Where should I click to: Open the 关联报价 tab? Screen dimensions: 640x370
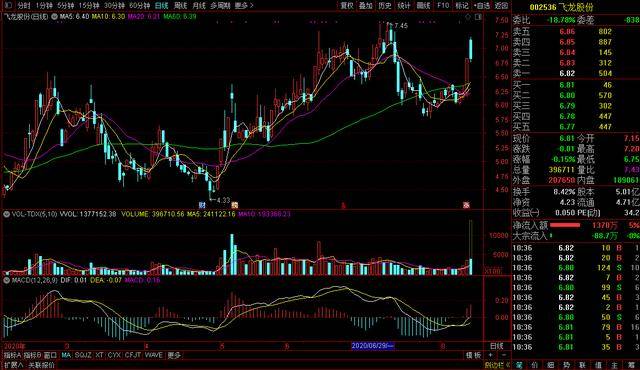(x=41, y=365)
